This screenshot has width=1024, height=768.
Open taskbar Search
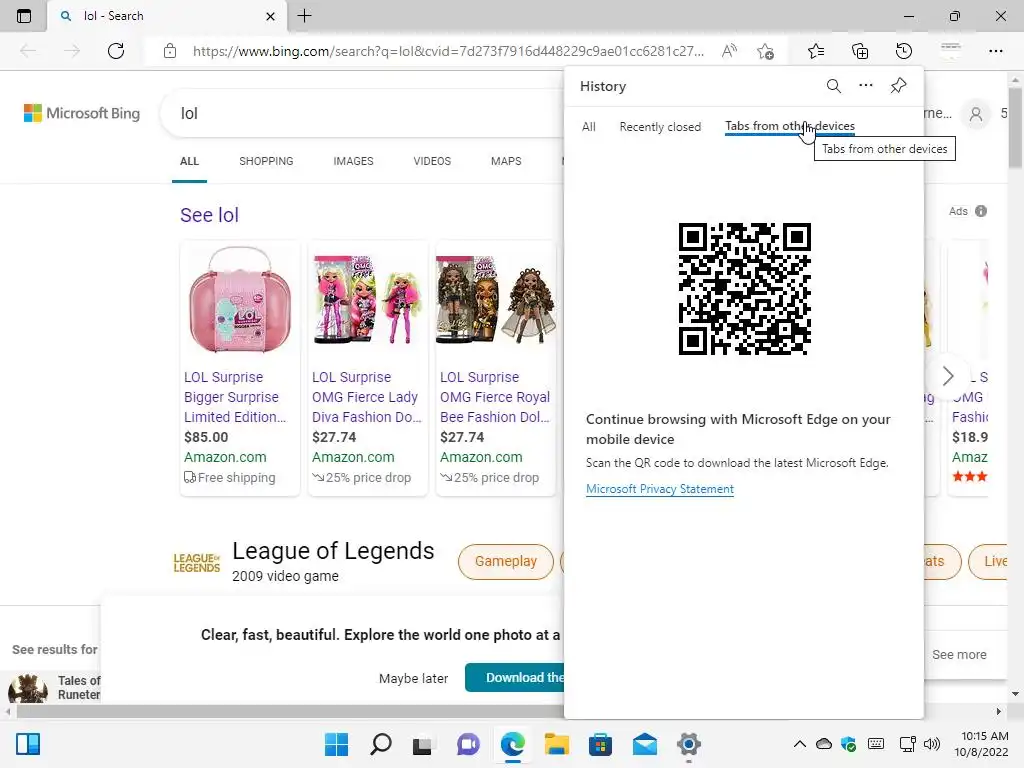pos(381,744)
